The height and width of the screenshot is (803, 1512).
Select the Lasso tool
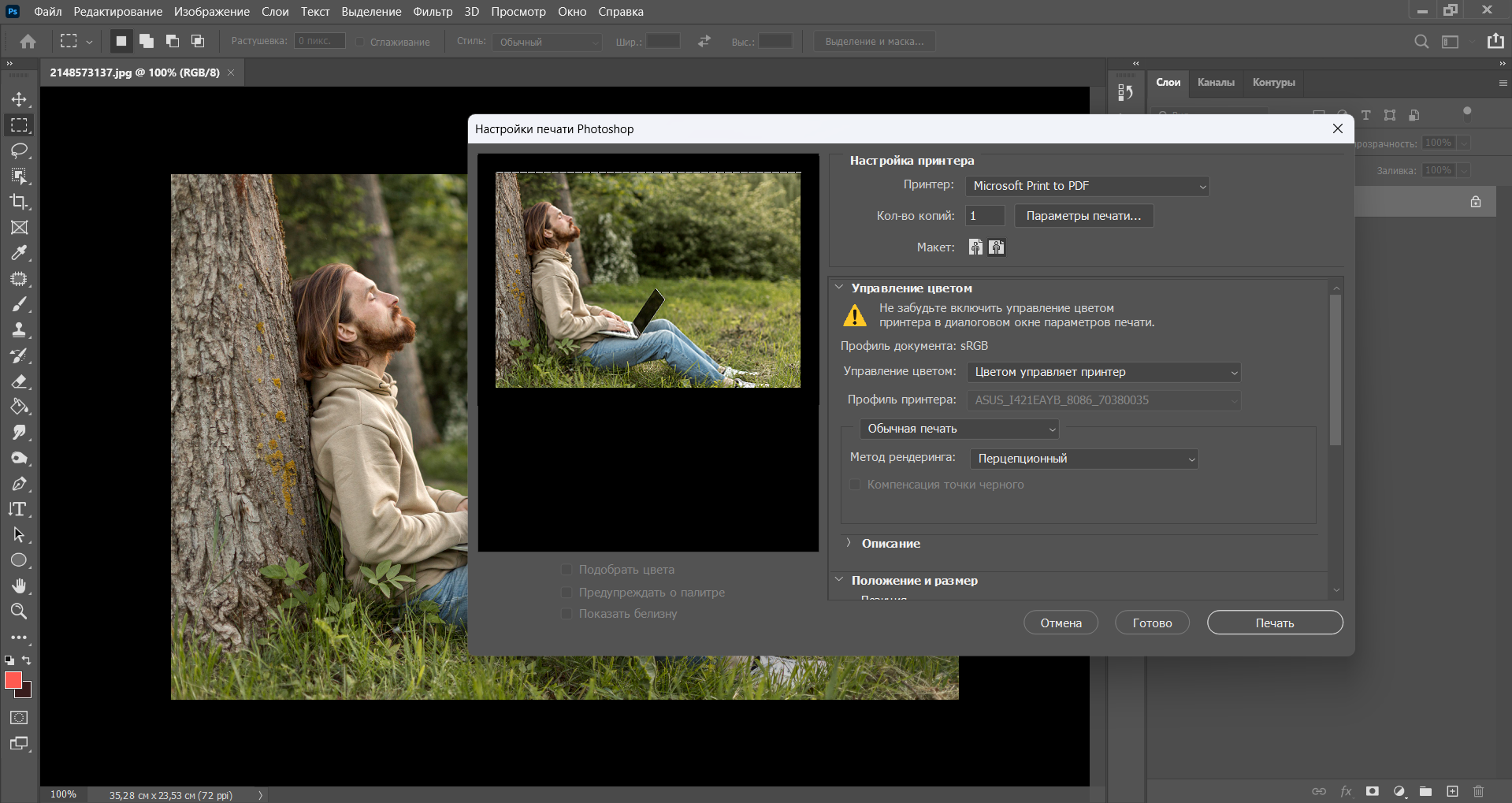[x=19, y=151]
